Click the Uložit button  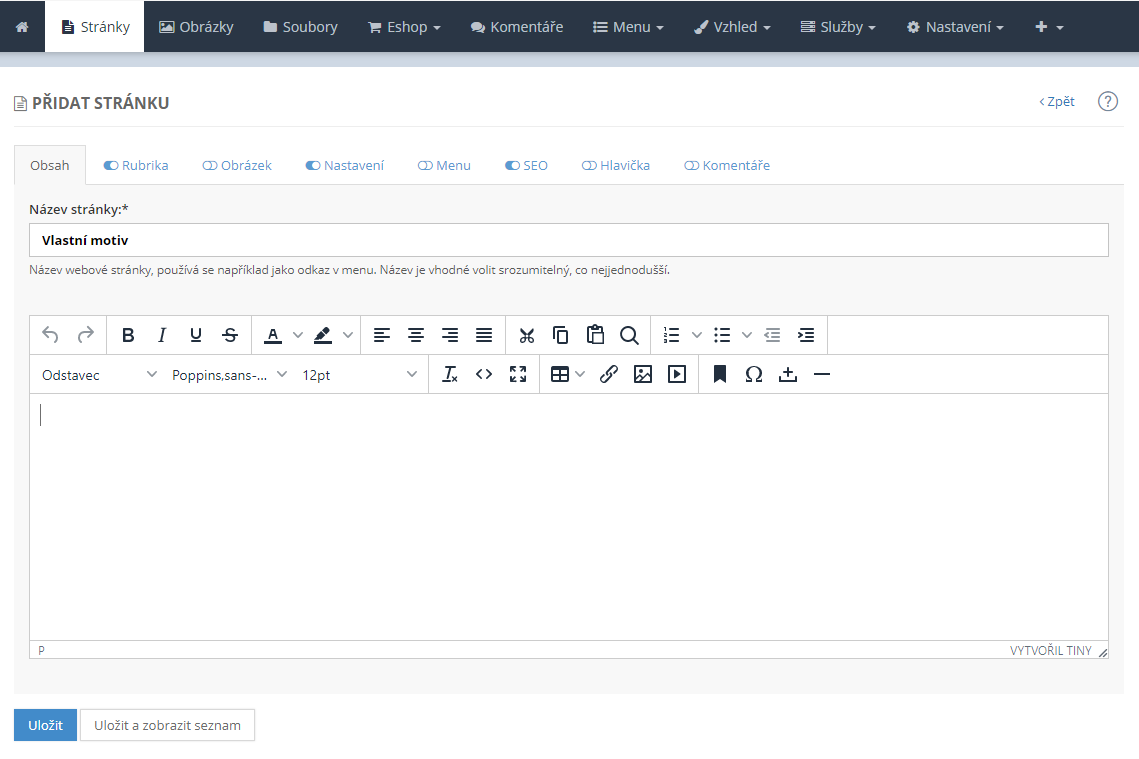(x=45, y=725)
